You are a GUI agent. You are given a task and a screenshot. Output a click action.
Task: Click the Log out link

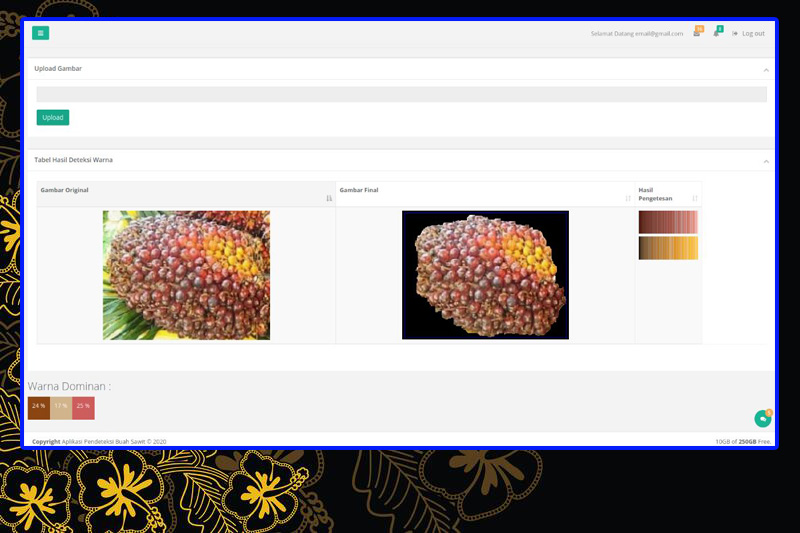(749, 33)
